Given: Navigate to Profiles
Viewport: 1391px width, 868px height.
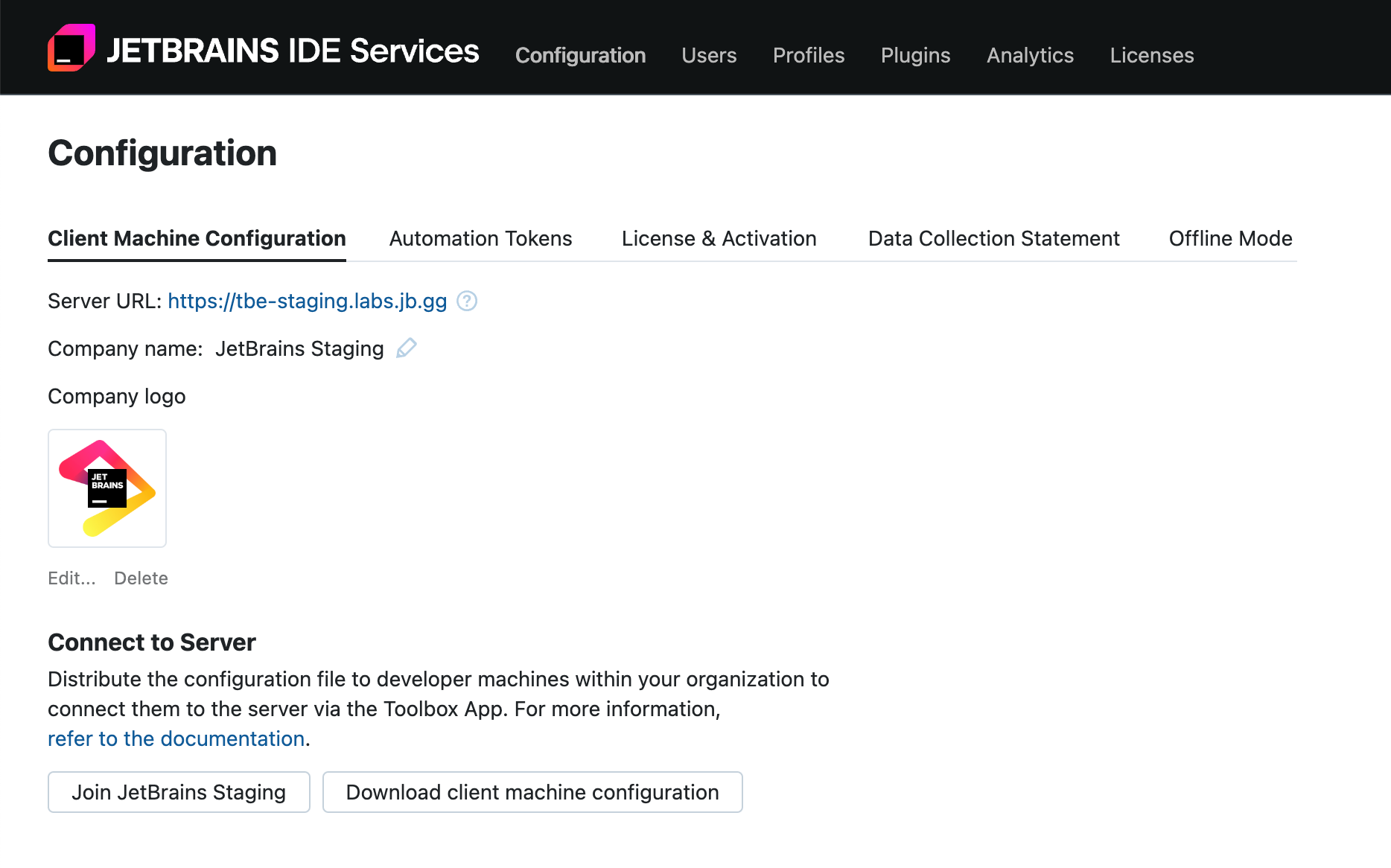Looking at the screenshot, I should [808, 55].
